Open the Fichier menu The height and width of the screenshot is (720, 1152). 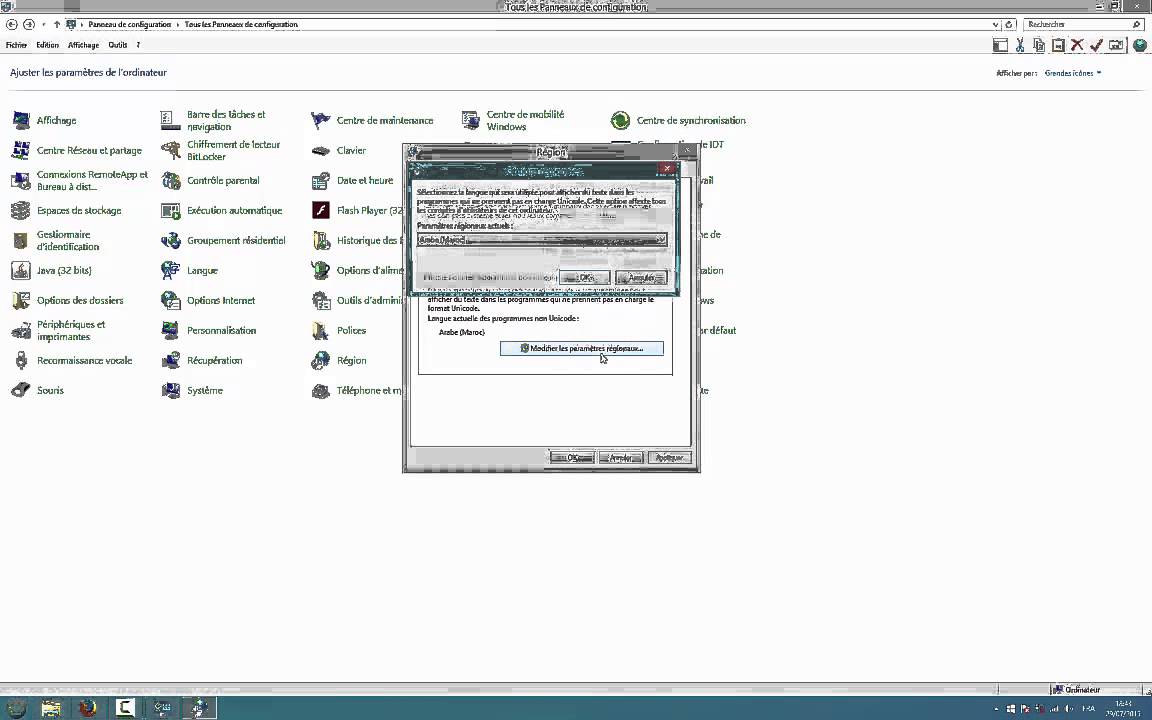pyautogui.click(x=16, y=46)
